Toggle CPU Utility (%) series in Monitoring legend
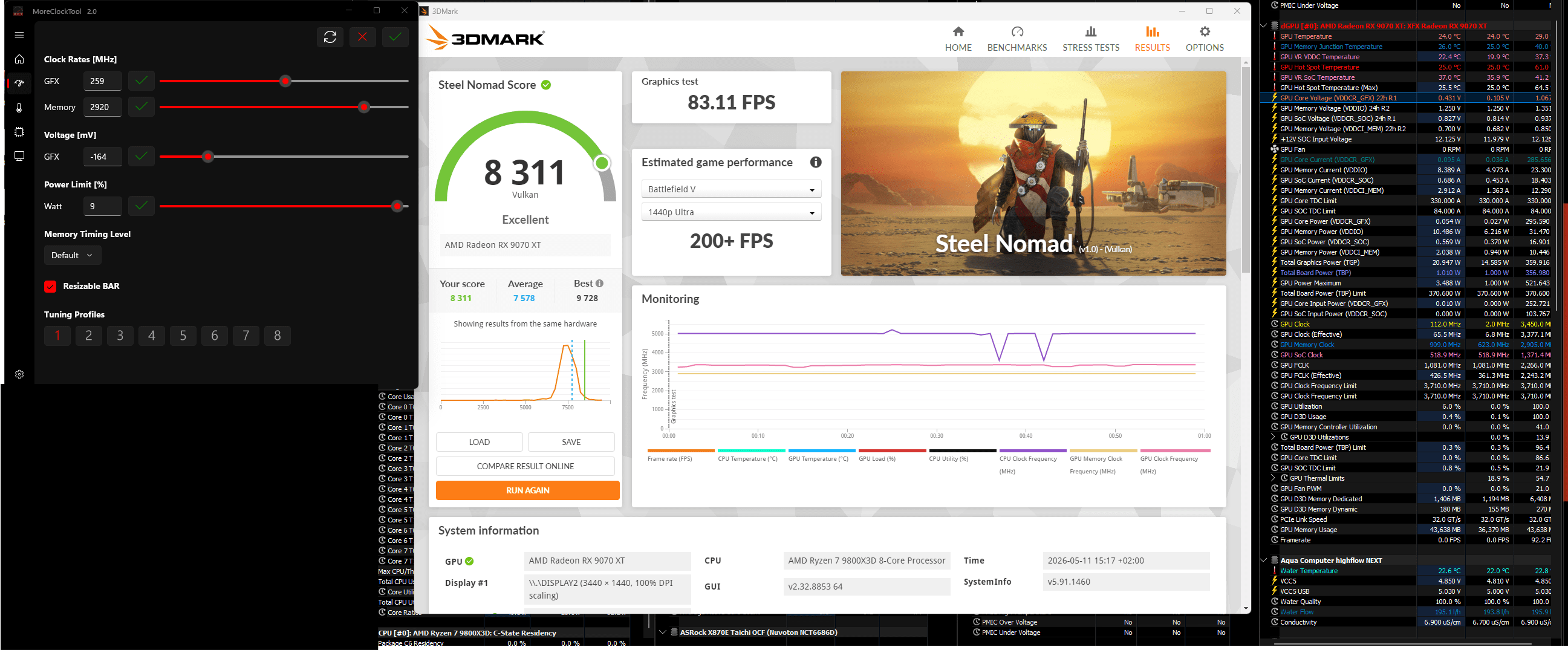Screen dimensions: 1568x650 click(x=962, y=455)
